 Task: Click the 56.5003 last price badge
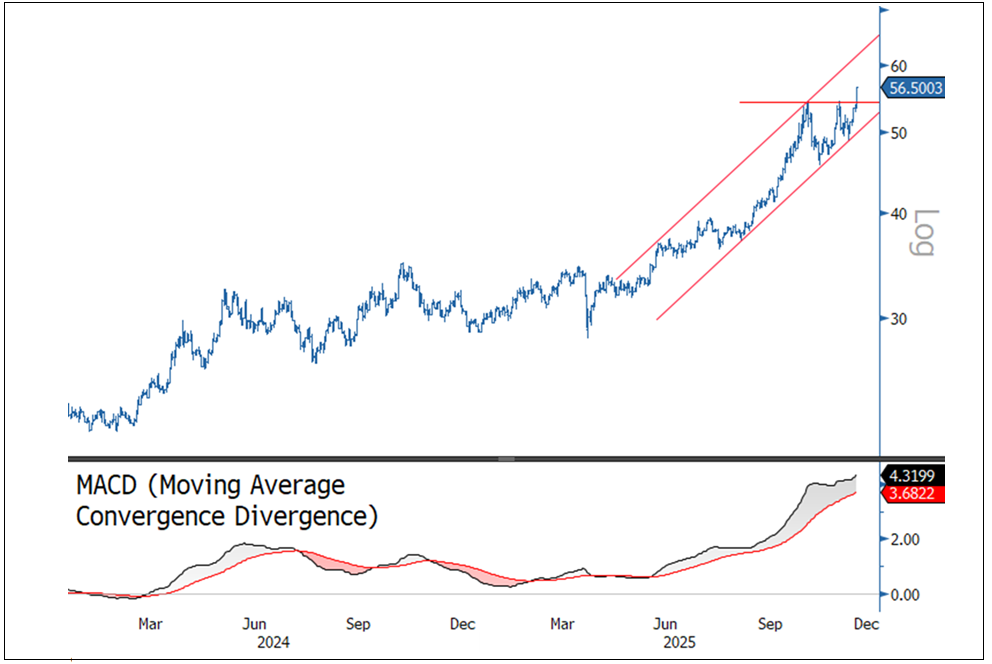coord(912,88)
